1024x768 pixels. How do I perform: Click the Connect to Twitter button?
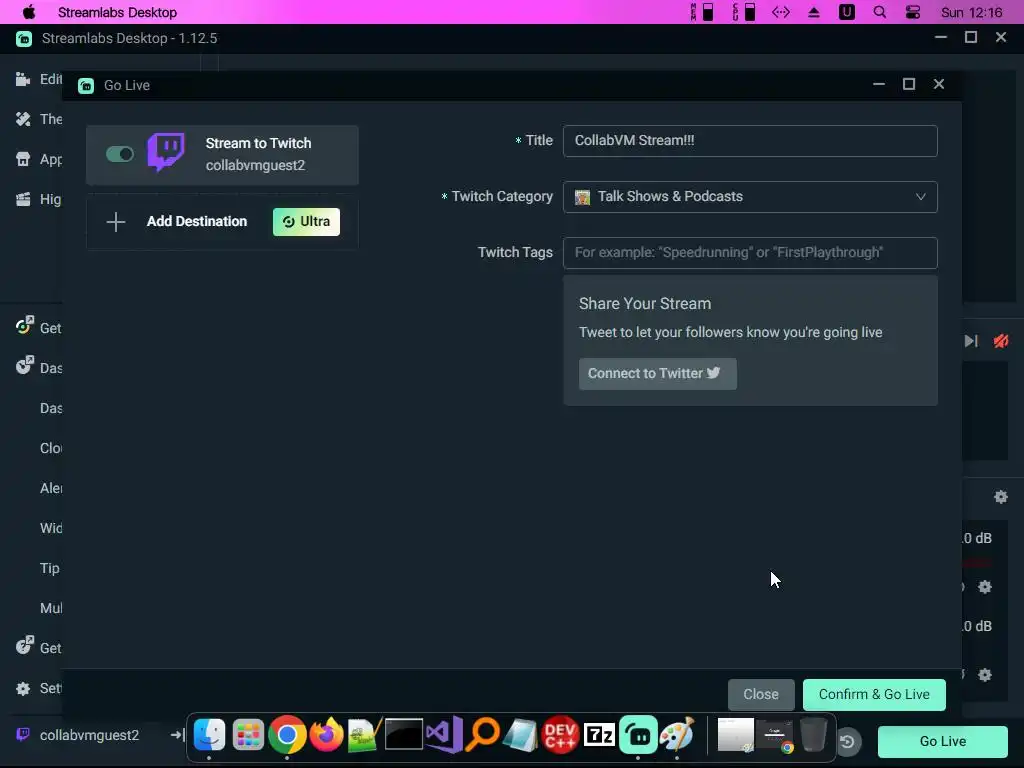pyautogui.click(x=658, y=374)
